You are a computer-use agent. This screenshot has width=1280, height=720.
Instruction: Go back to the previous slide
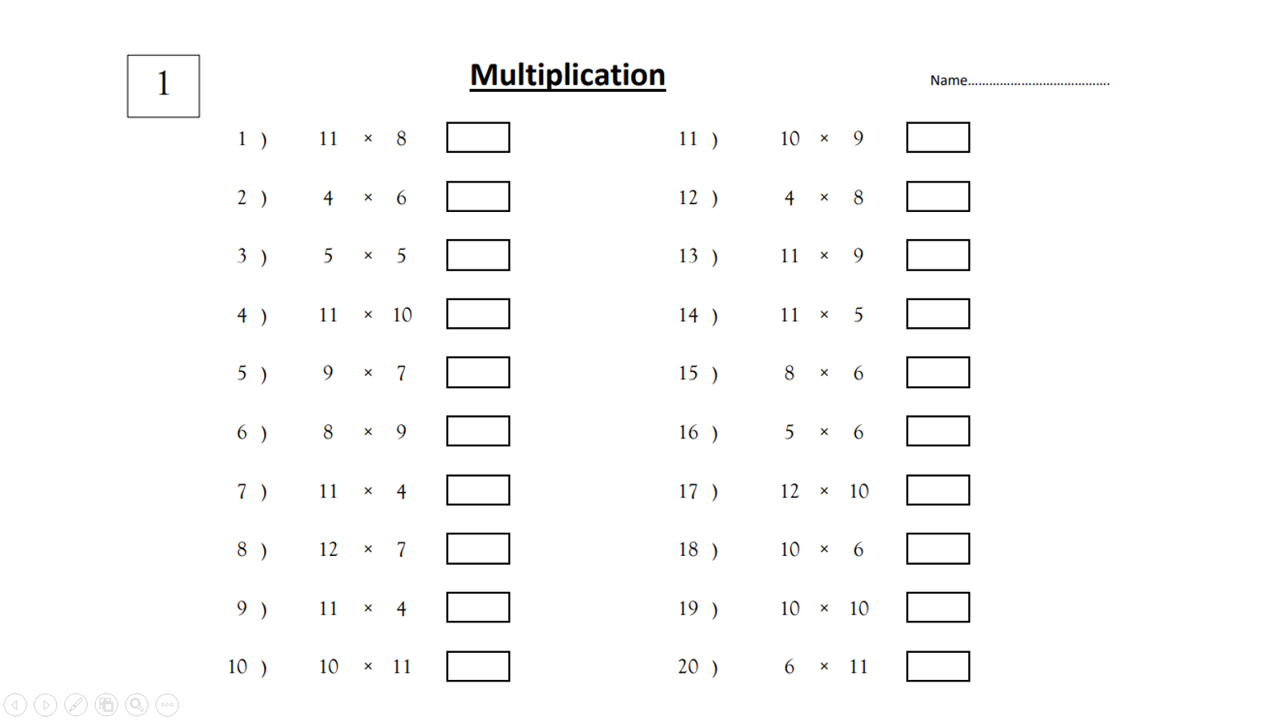tap(13, 704)
